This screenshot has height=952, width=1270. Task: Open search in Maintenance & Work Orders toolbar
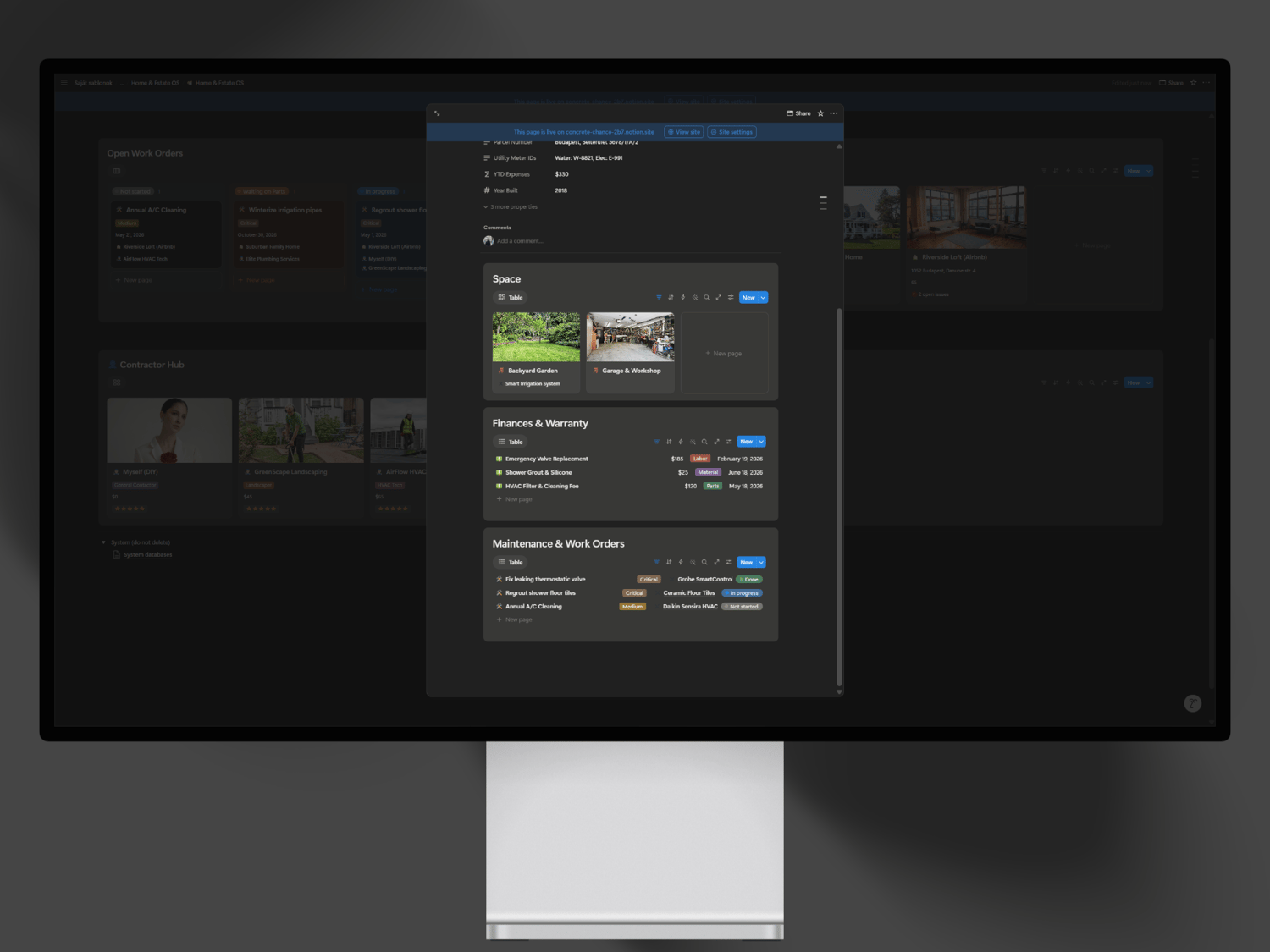click(704, 562)
